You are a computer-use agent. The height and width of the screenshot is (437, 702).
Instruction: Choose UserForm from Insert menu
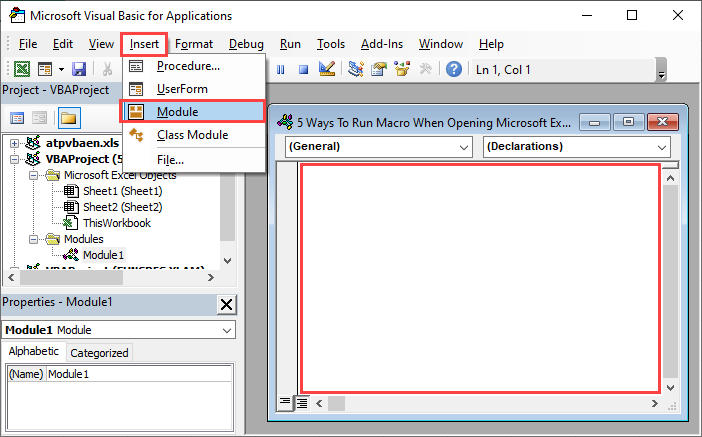(x=194, y=89)
